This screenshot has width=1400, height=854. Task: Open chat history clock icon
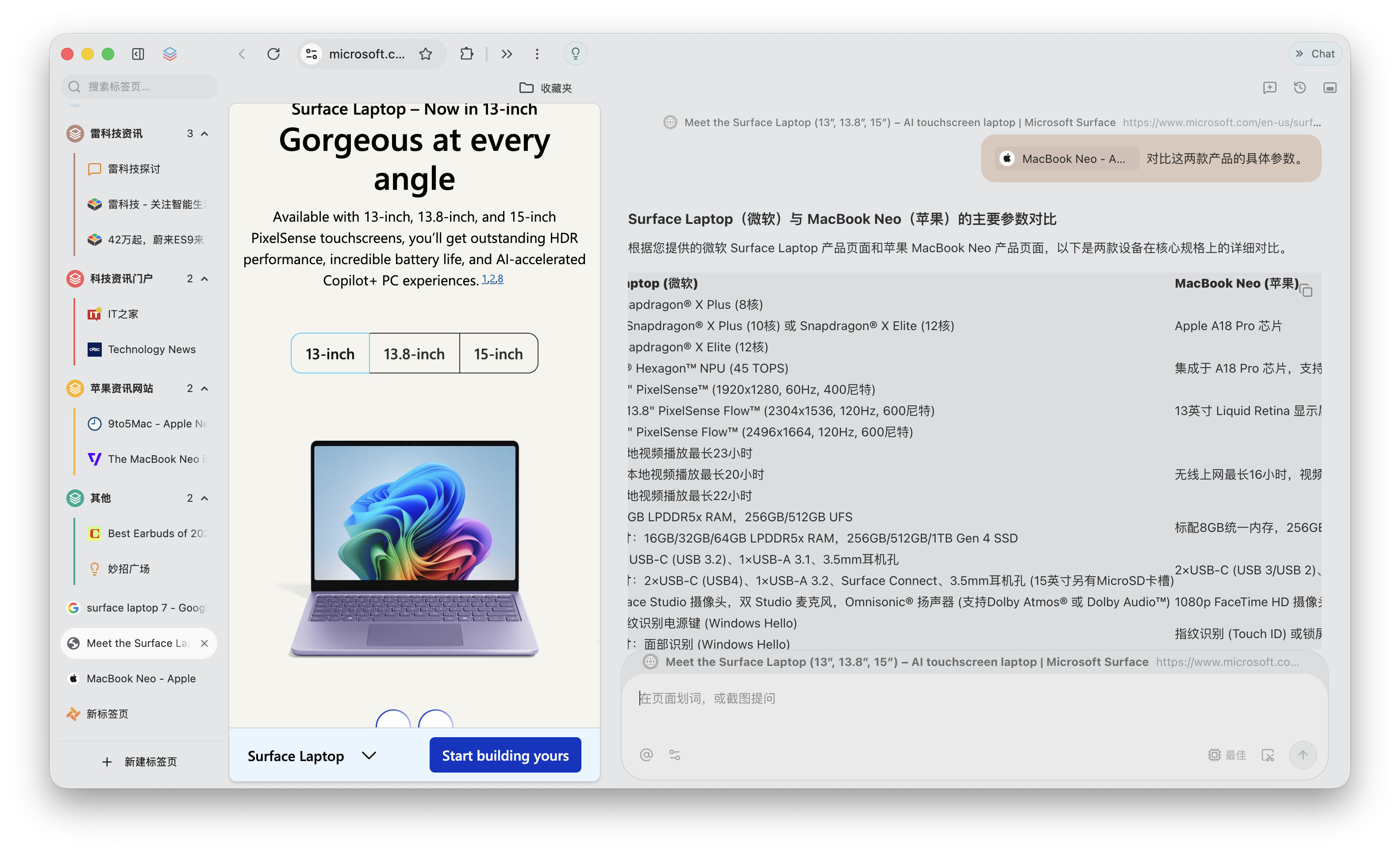pyautogui.click(x=1300, y=88)
